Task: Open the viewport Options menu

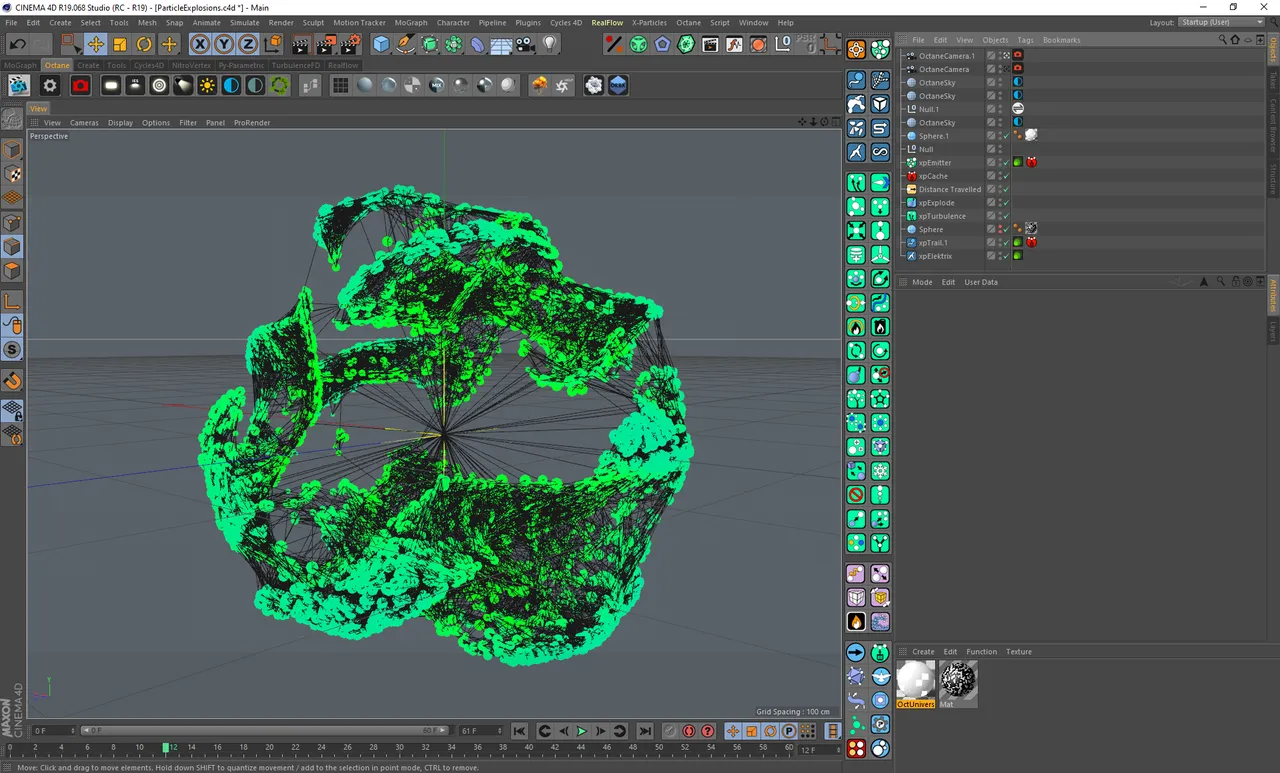Action: (x=156, y=123)
